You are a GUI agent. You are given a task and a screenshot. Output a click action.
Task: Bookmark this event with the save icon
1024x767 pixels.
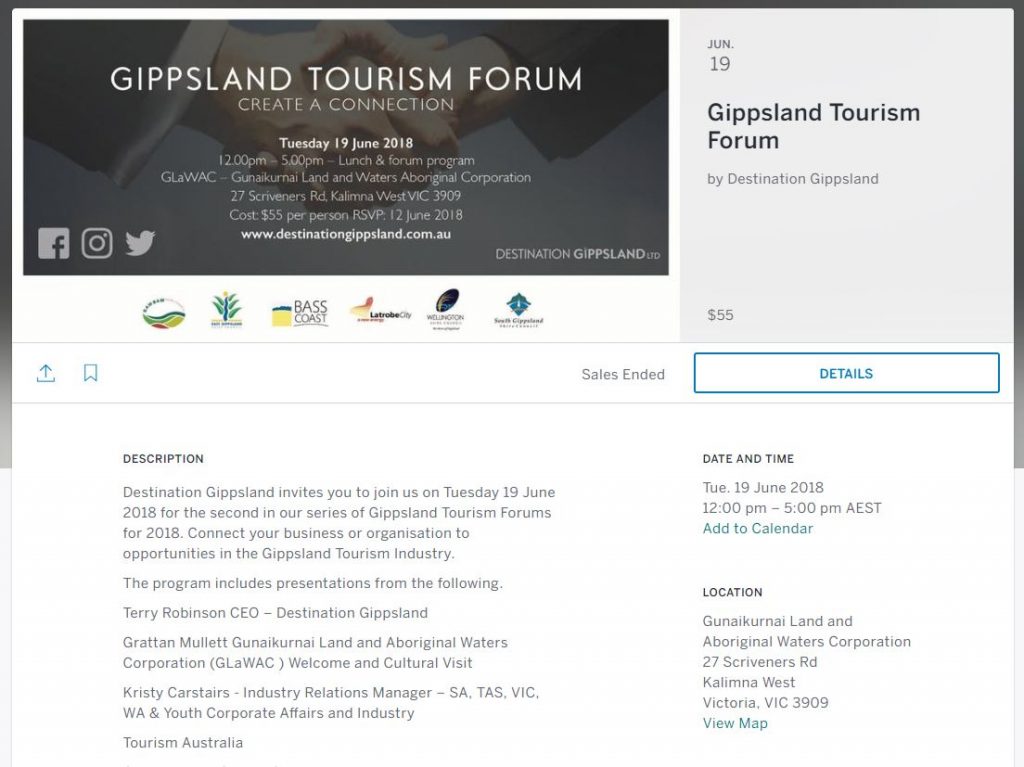[90, 373]
